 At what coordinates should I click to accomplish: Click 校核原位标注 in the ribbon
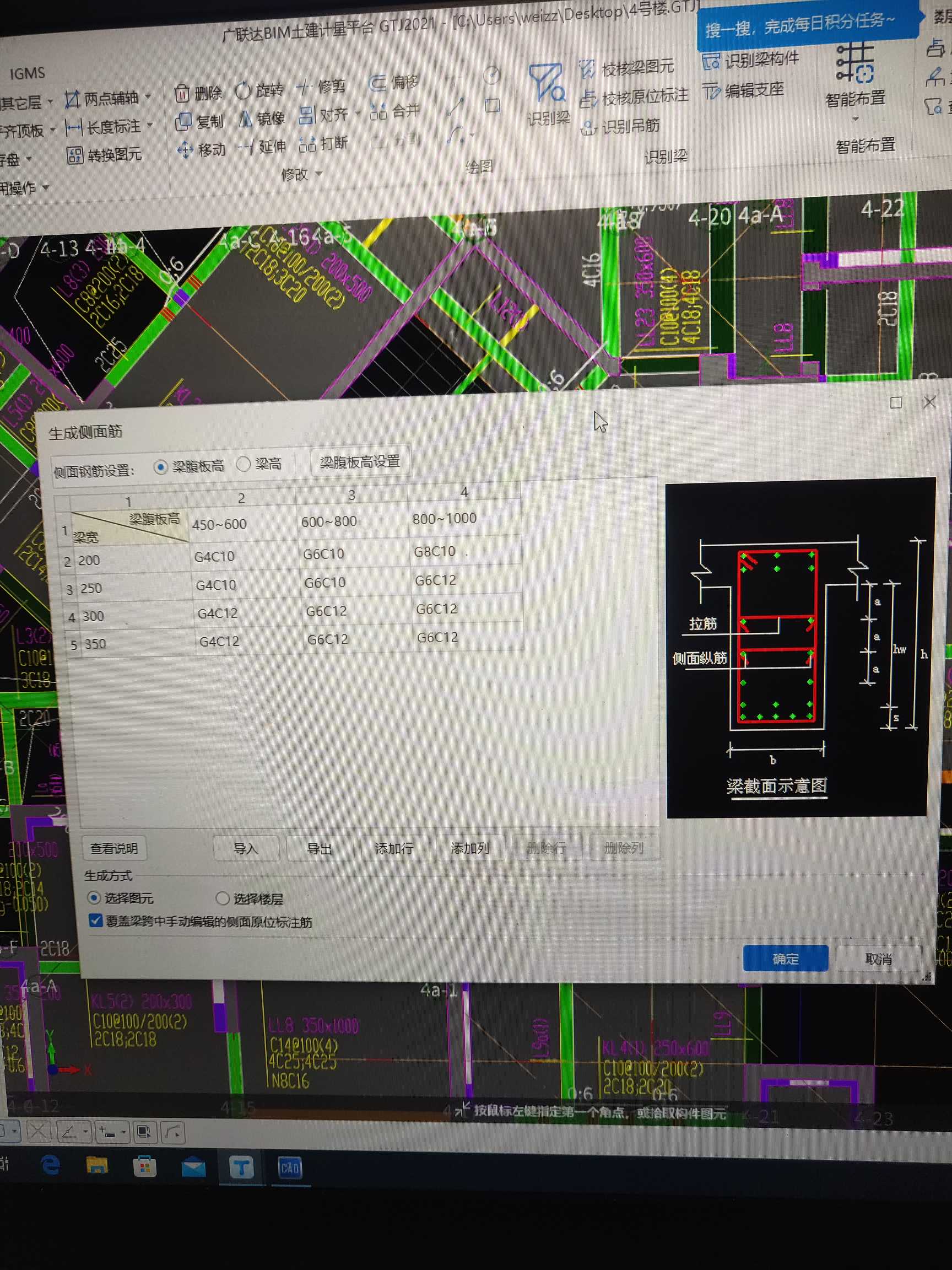pyautogui.click(x=634, y=96)
